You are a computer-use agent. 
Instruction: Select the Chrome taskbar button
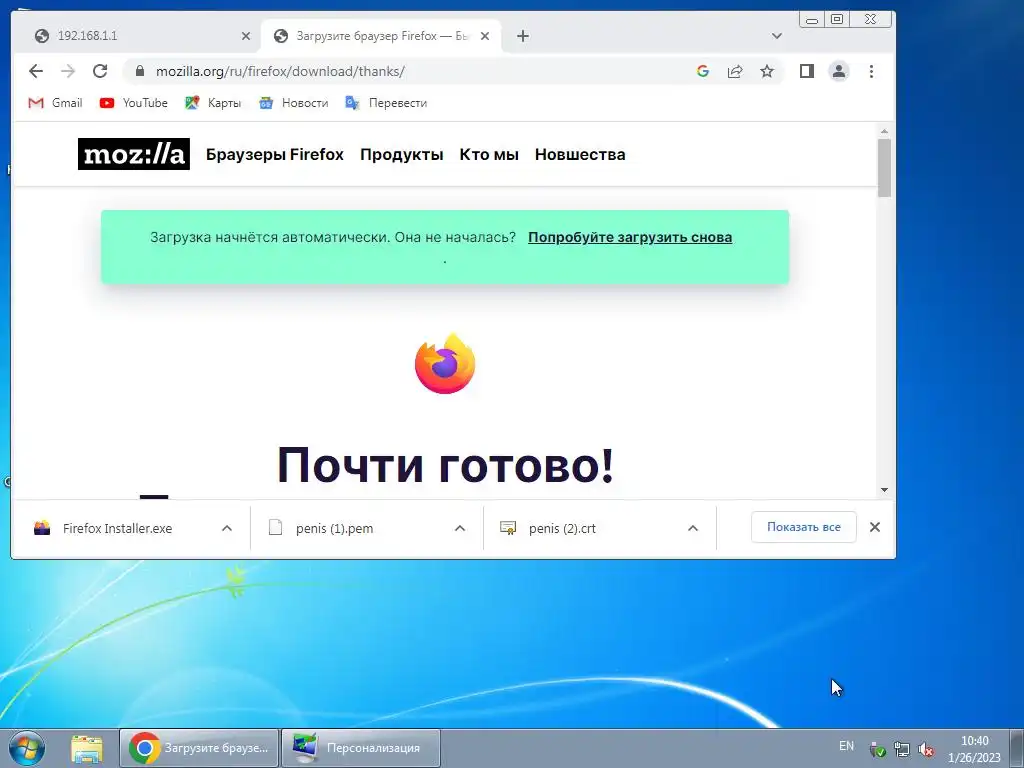[199, 748]
